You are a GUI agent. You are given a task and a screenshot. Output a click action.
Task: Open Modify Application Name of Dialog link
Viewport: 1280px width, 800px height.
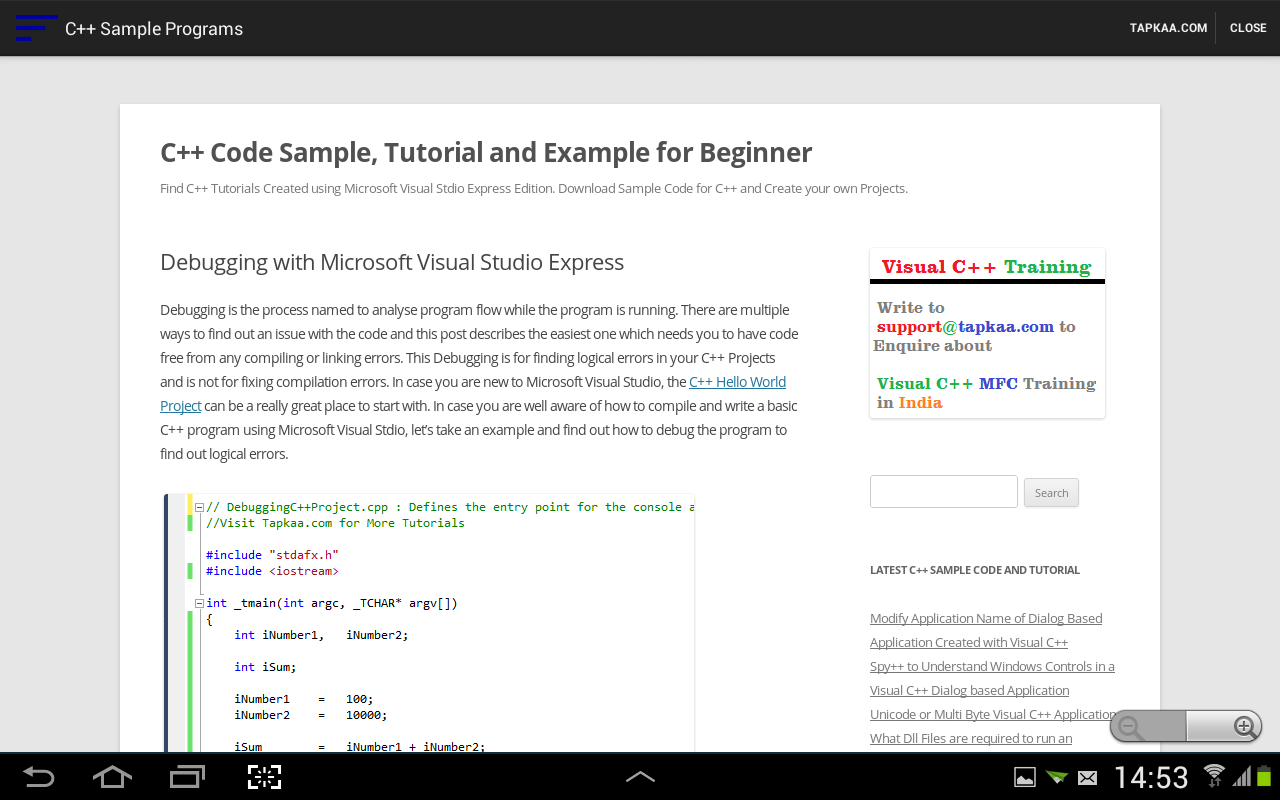click(986, 630)
